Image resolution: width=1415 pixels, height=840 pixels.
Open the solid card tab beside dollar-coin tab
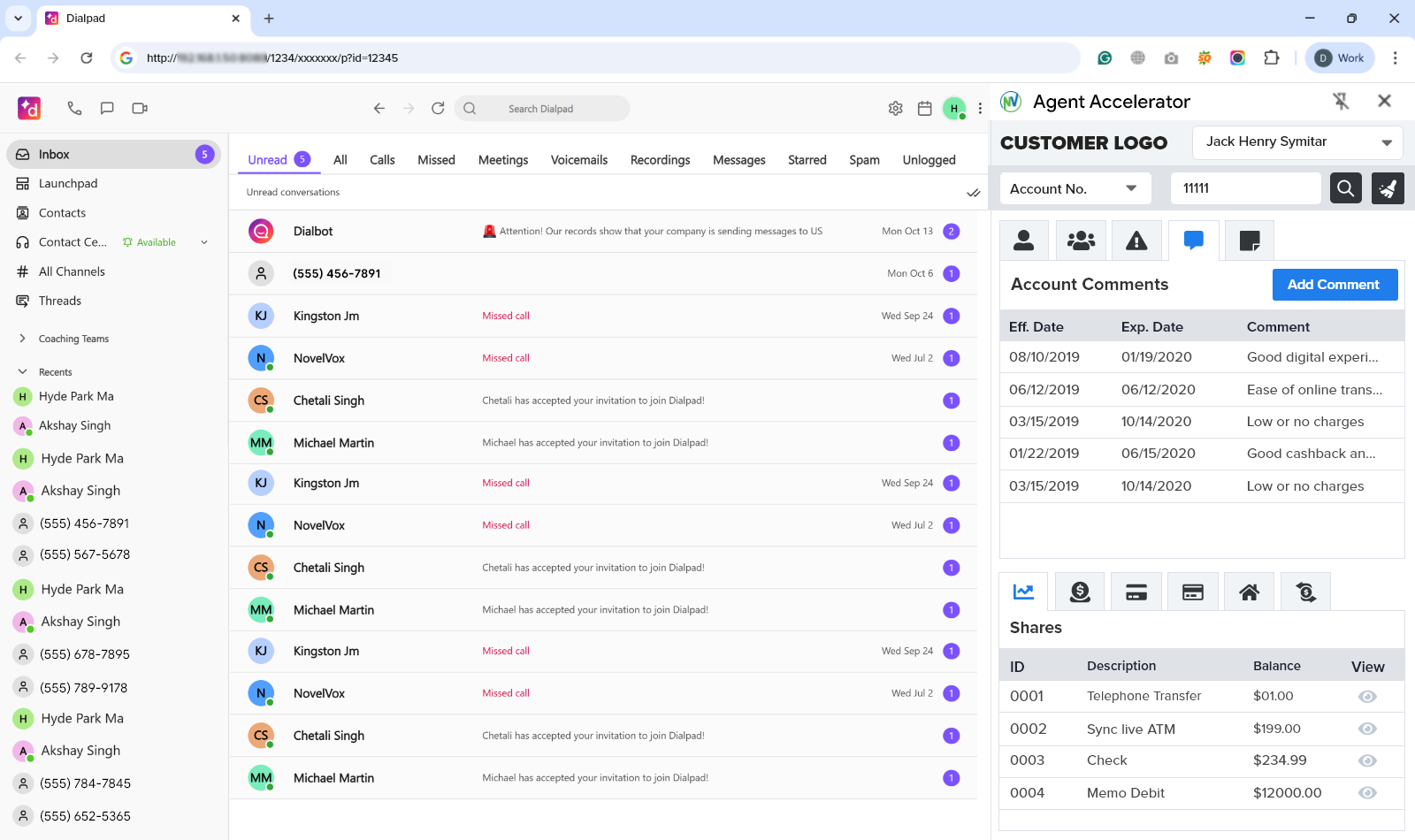(1136, 592)
